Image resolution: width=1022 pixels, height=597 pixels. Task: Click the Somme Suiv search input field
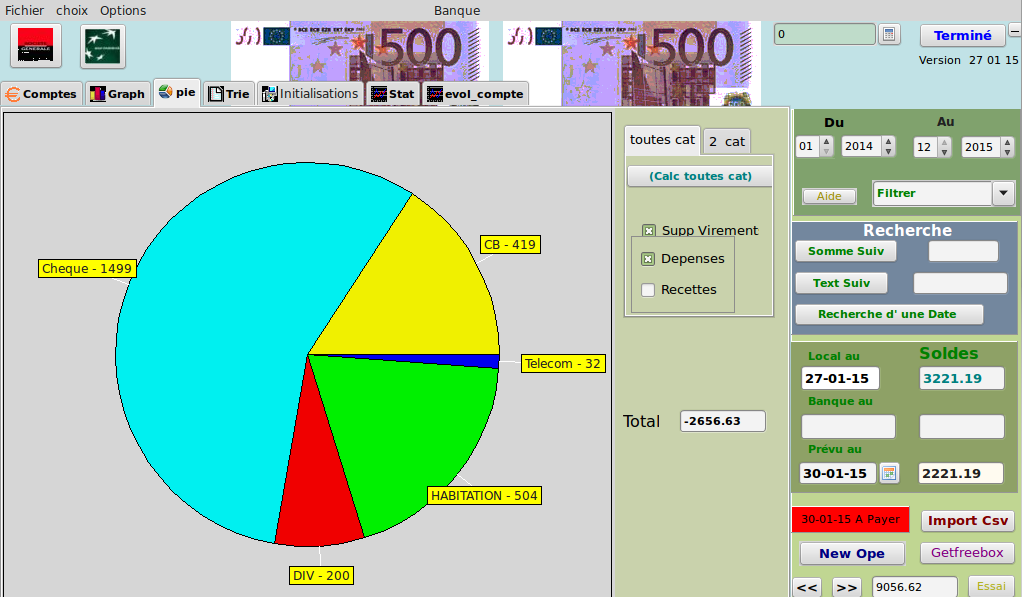click(x=963, y=251)
